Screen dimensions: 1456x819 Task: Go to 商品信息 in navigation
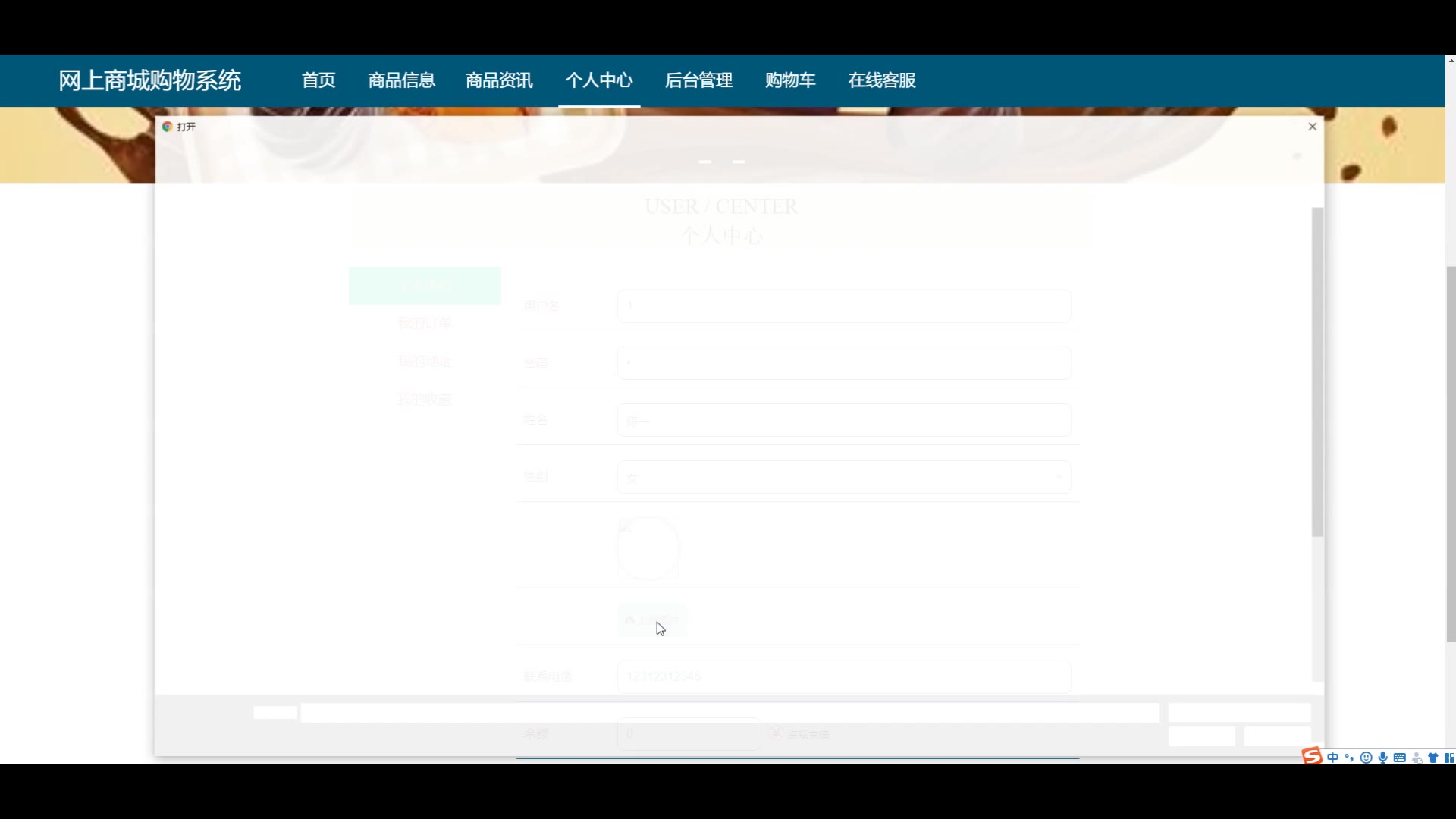coord(402,80)
